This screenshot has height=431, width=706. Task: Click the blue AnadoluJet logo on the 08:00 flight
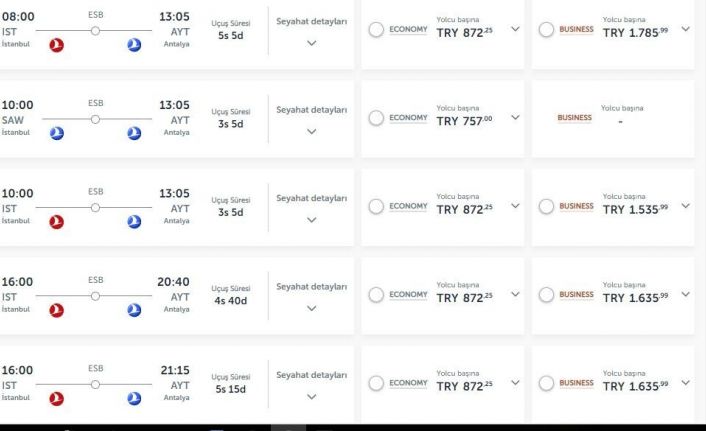[134, 46]
